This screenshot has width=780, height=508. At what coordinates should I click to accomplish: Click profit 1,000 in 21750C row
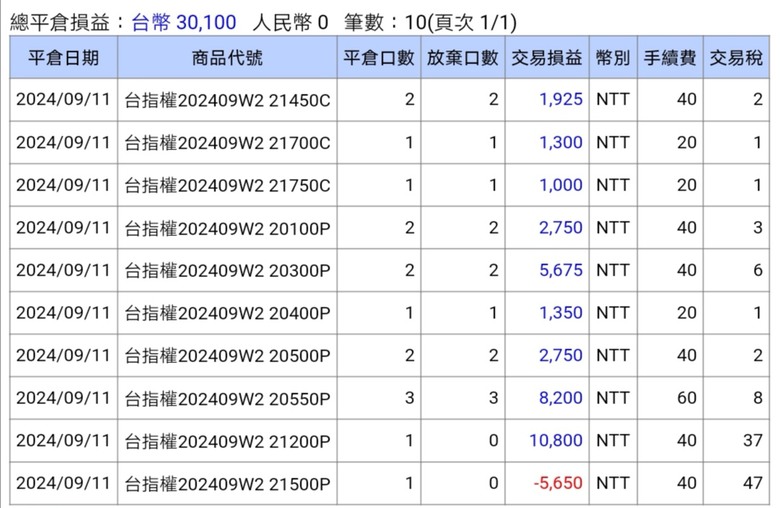click(561, 185)
